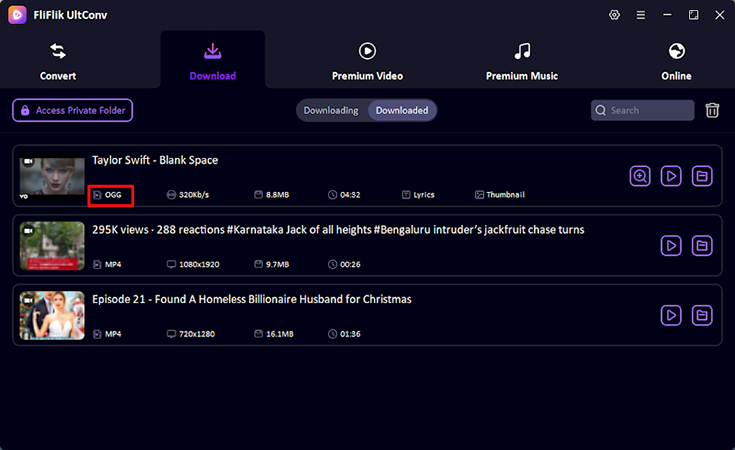Click the Online globe icon
The width and height of the screenshot is (735, 450).
click(x=676, y=51)
